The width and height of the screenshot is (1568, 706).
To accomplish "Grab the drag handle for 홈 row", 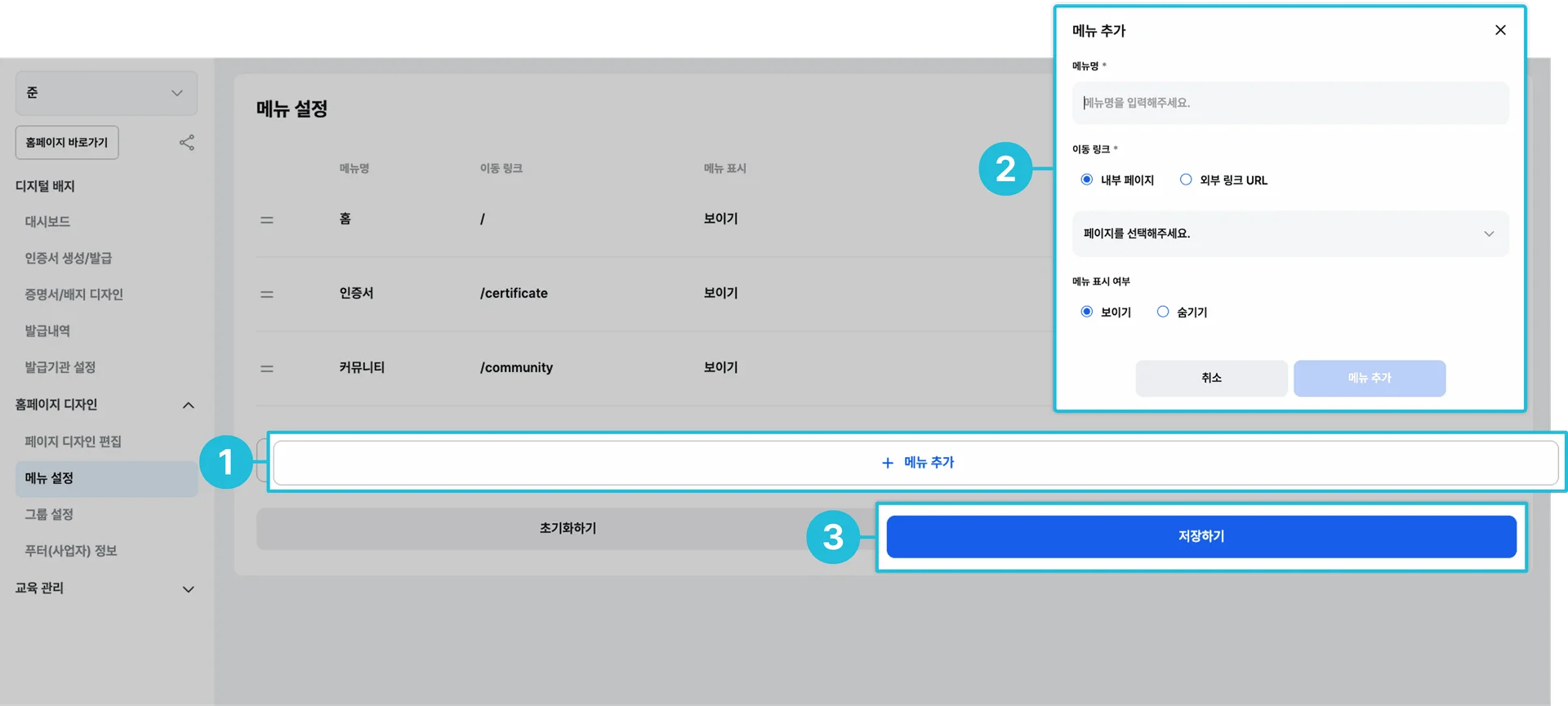I will pos(267,220).
